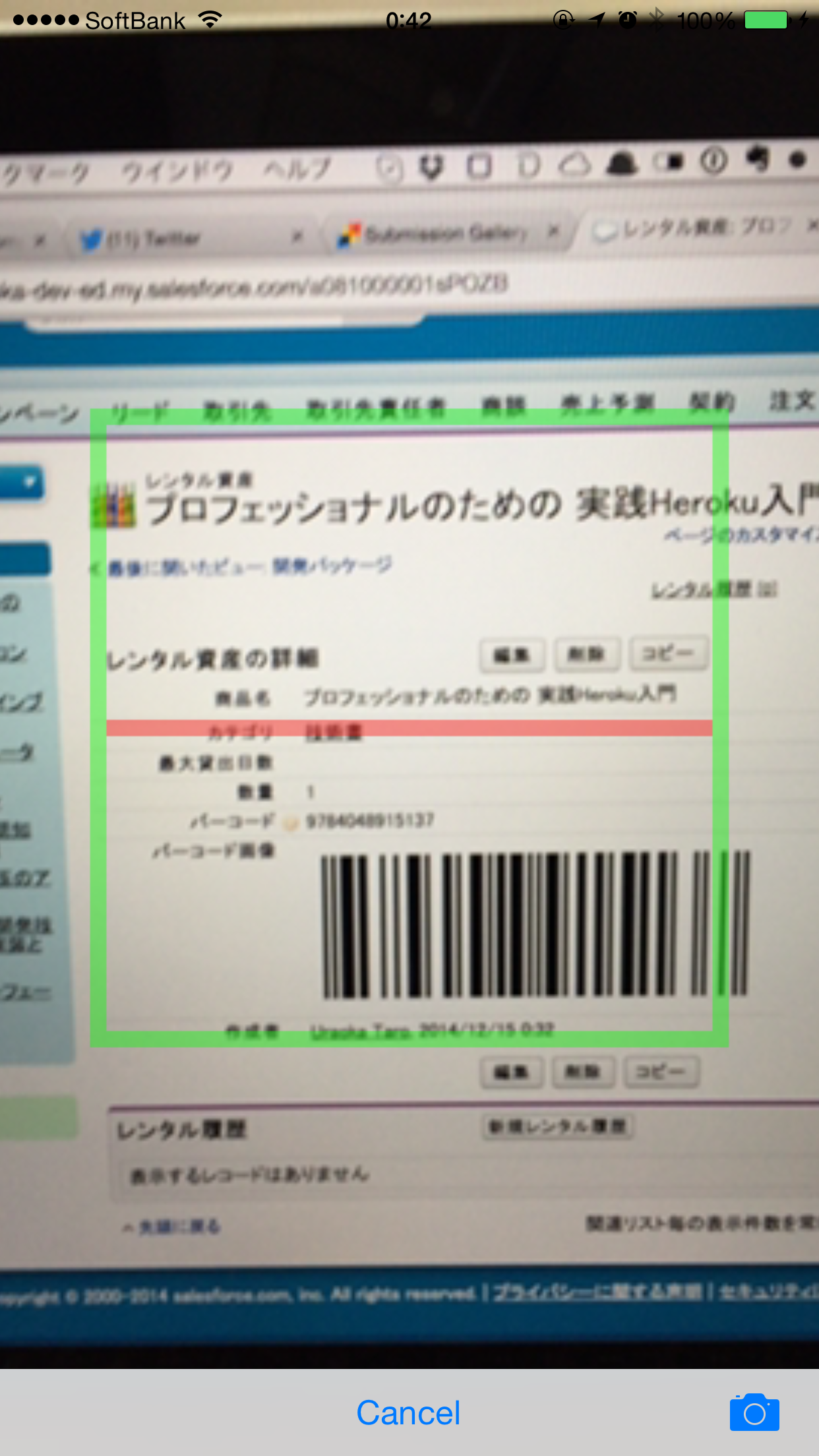Open the 売上予測 navigation tab
This screenshot has width=819, height=1456.
click(607, 403)
